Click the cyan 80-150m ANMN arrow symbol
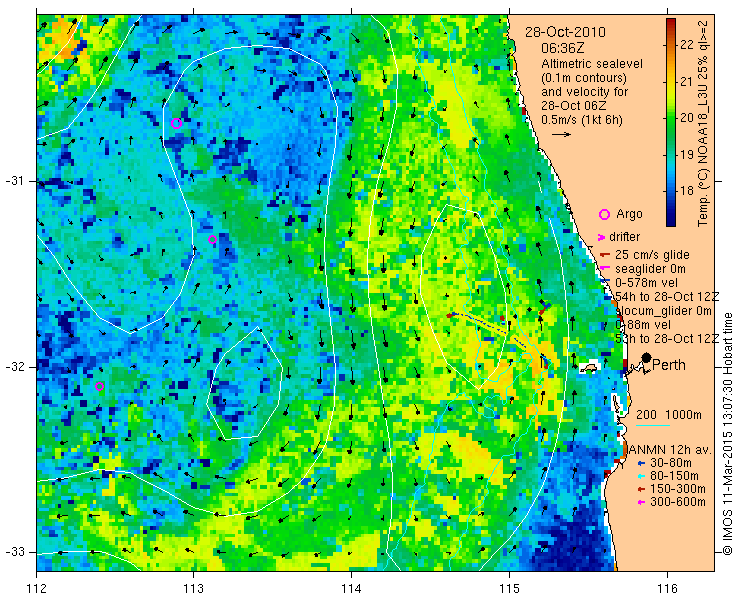Viewport: 740px width, 600px height. click(641, 476)
